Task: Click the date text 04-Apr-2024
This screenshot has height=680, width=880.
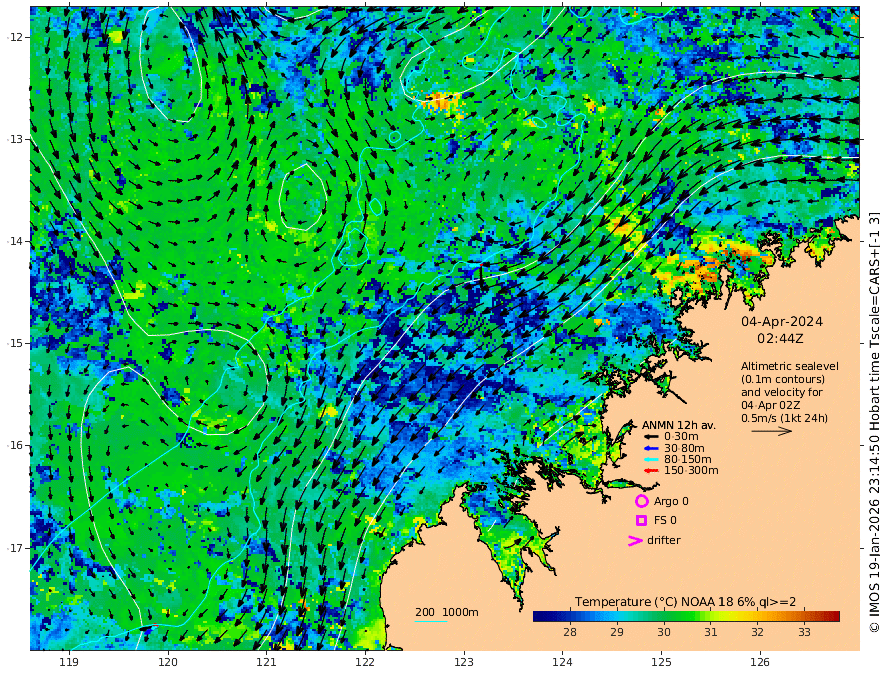Action: pos(782,322)
